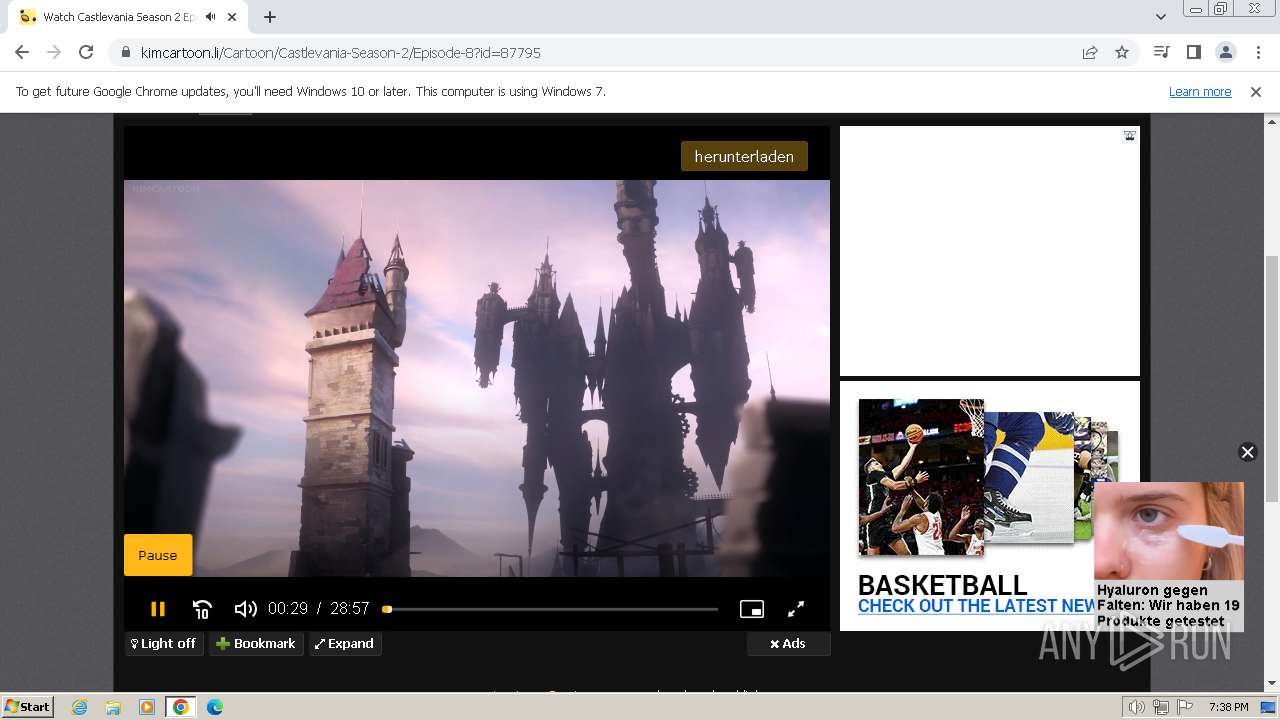This screenshot has width=1280, height=720.
Task: Open the basketball ad image
Action: (x=921, y=477)
